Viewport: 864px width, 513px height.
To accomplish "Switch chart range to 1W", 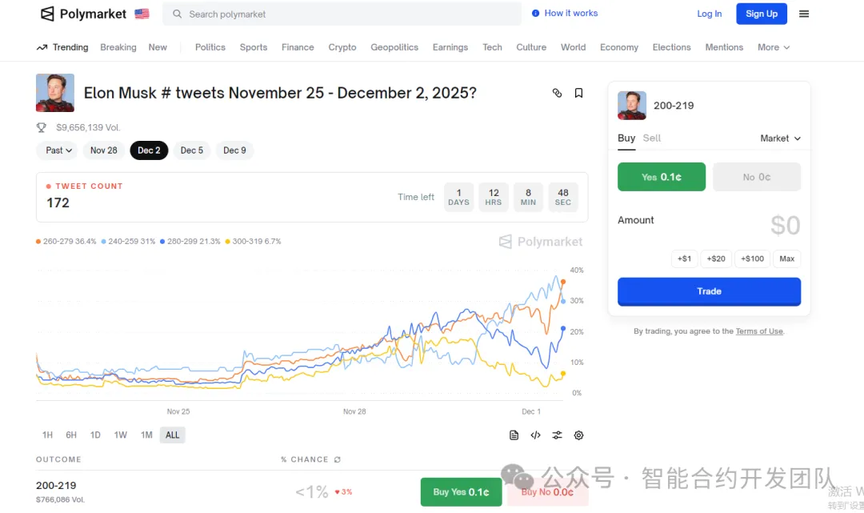I will pyautogui.click(x=121, y=435).
